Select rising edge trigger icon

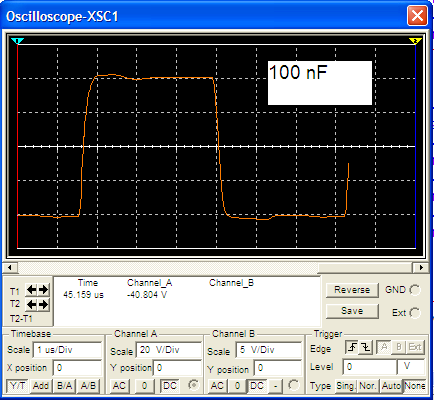(352, 348)
